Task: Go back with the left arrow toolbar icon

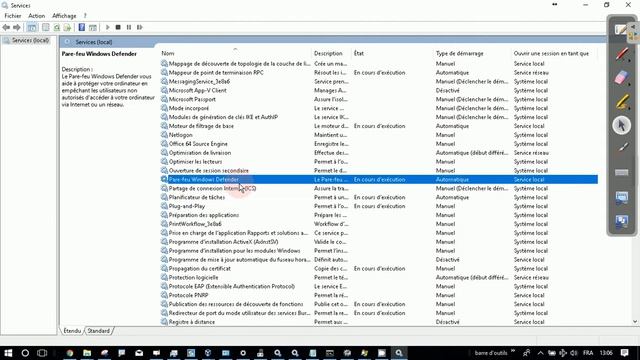Action: (x=6, y=27)
